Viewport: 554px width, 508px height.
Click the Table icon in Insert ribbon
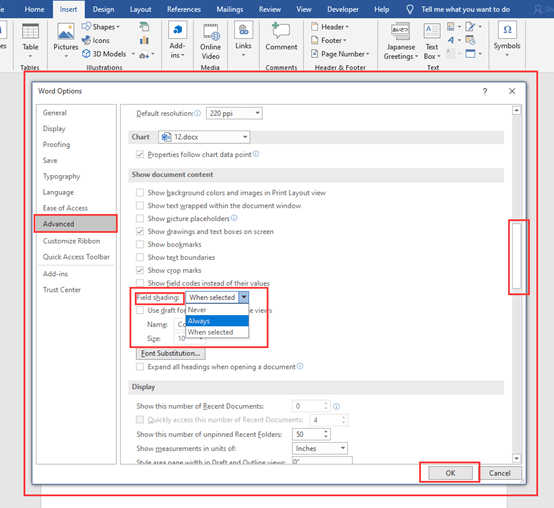coord(30,31)
